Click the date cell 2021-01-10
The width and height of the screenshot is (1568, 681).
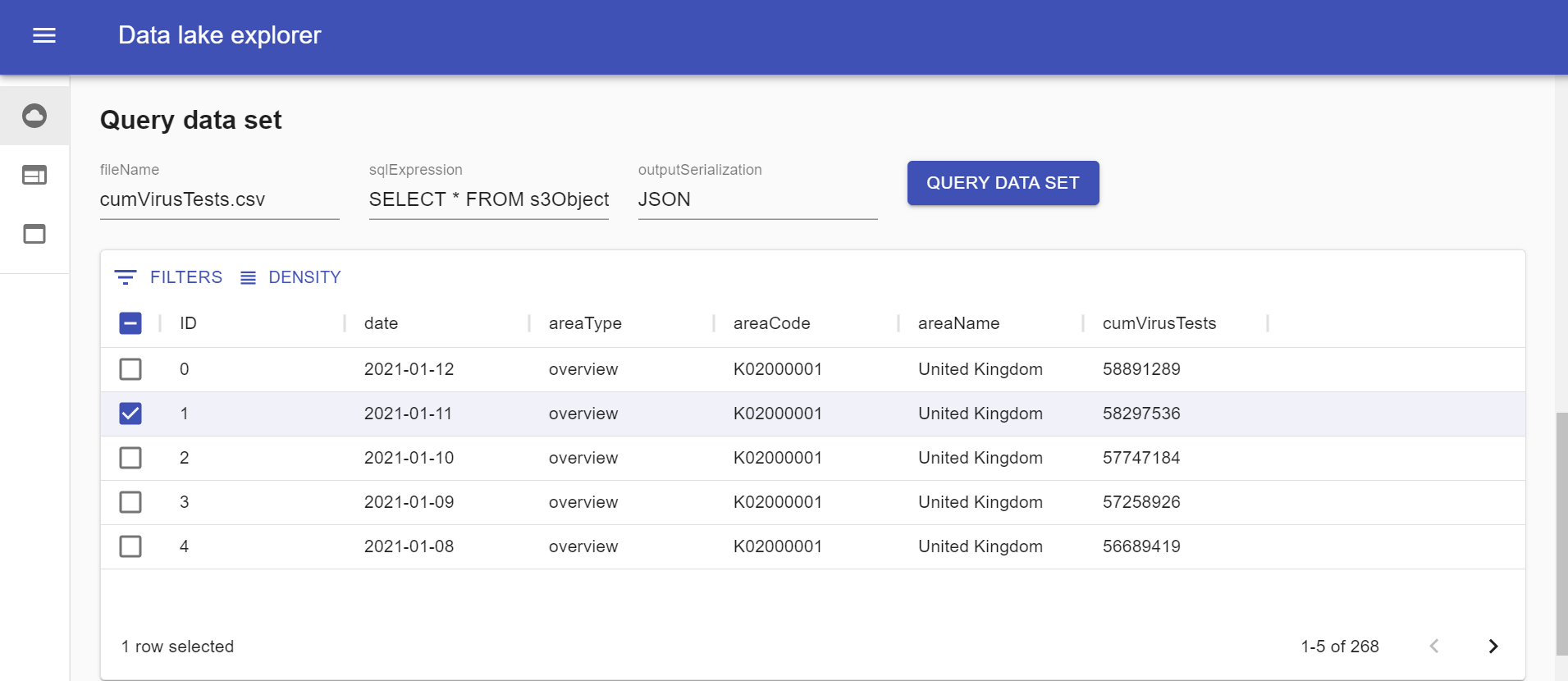click(409, 458)
